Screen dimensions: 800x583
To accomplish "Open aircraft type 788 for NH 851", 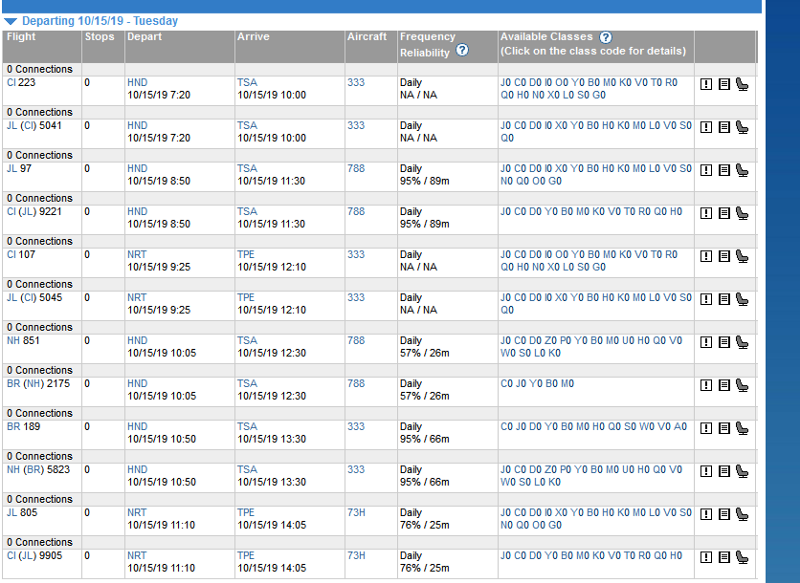I will click(x=356, y=340).
